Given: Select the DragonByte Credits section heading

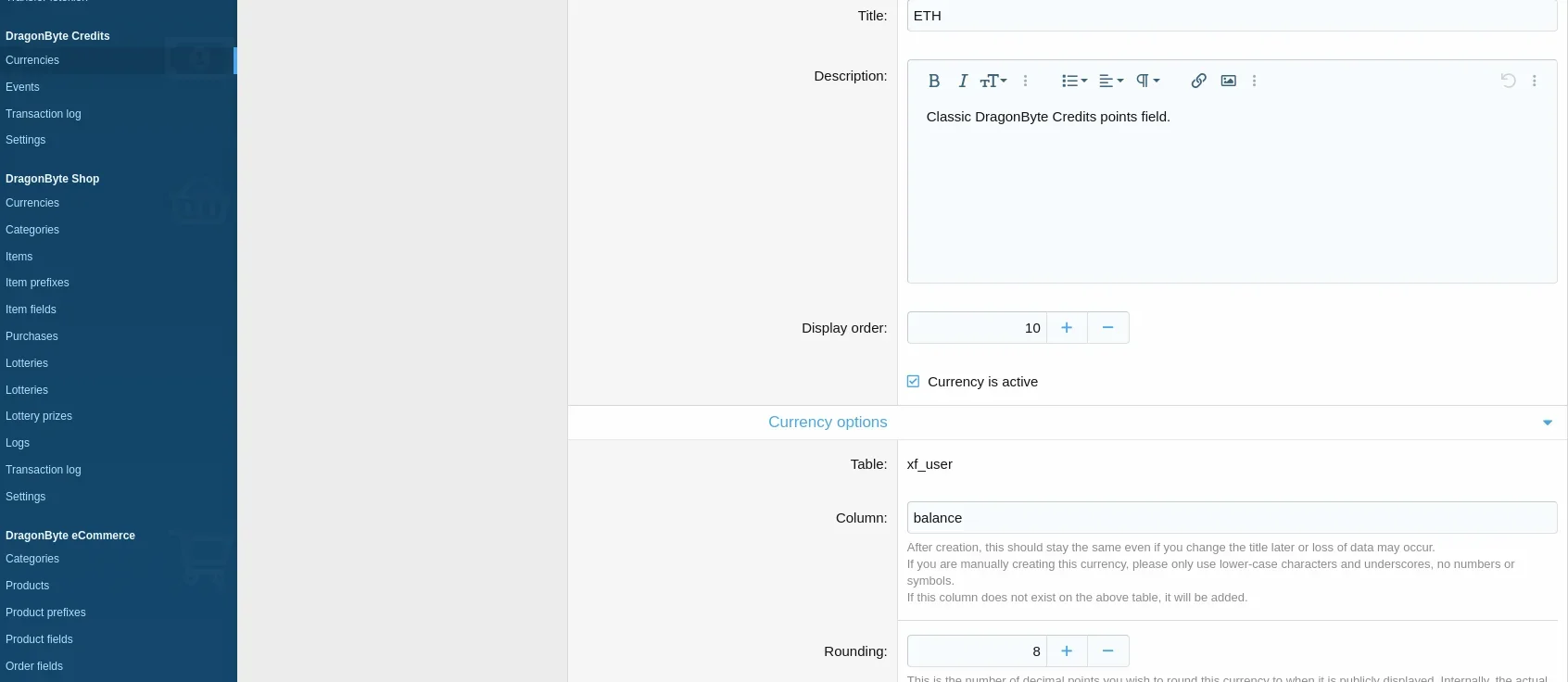Looking at the screenshot, I should pyautogui.click(x=57, y=36).
